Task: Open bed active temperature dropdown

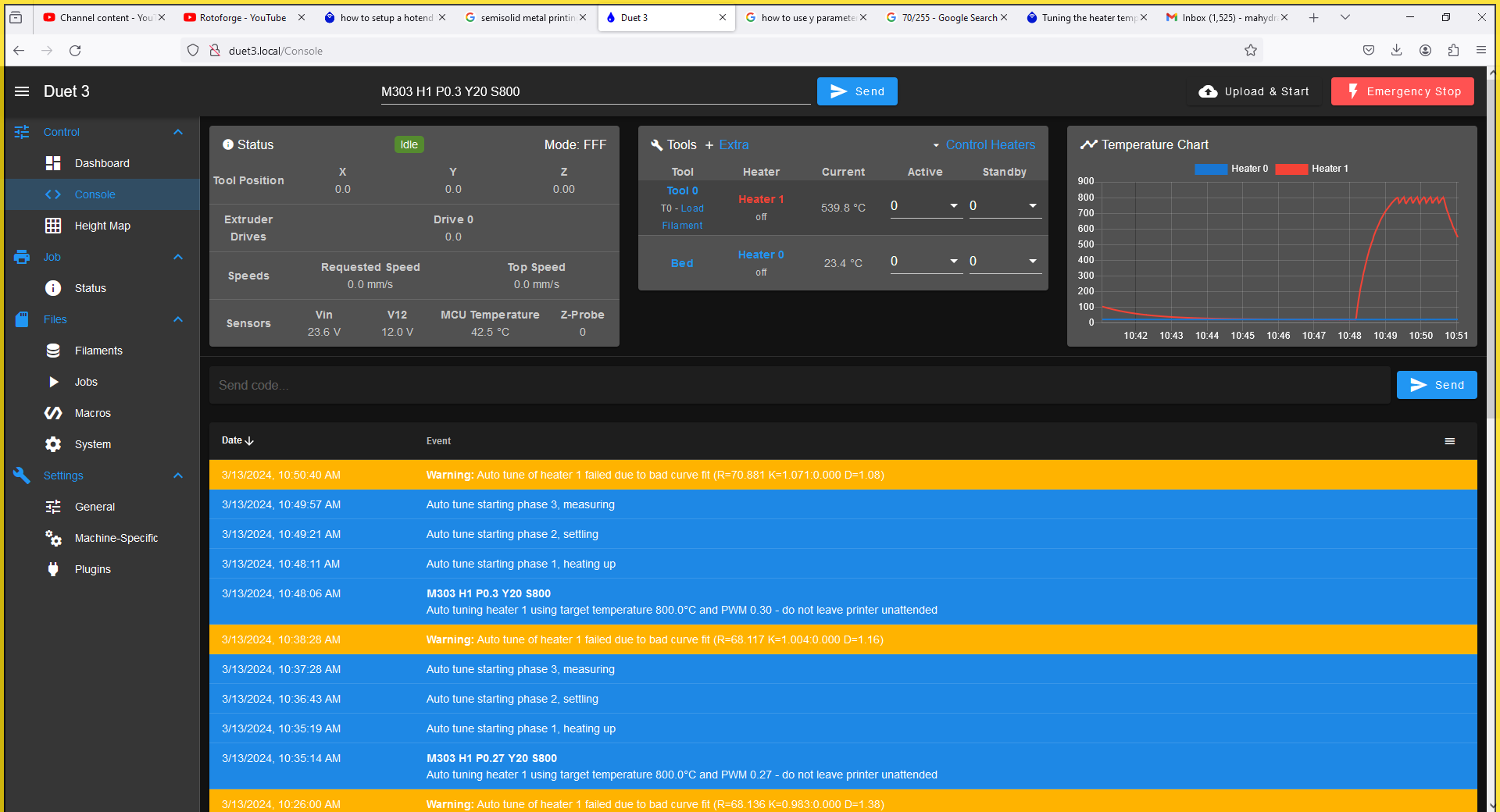Action: coord(954,261)
